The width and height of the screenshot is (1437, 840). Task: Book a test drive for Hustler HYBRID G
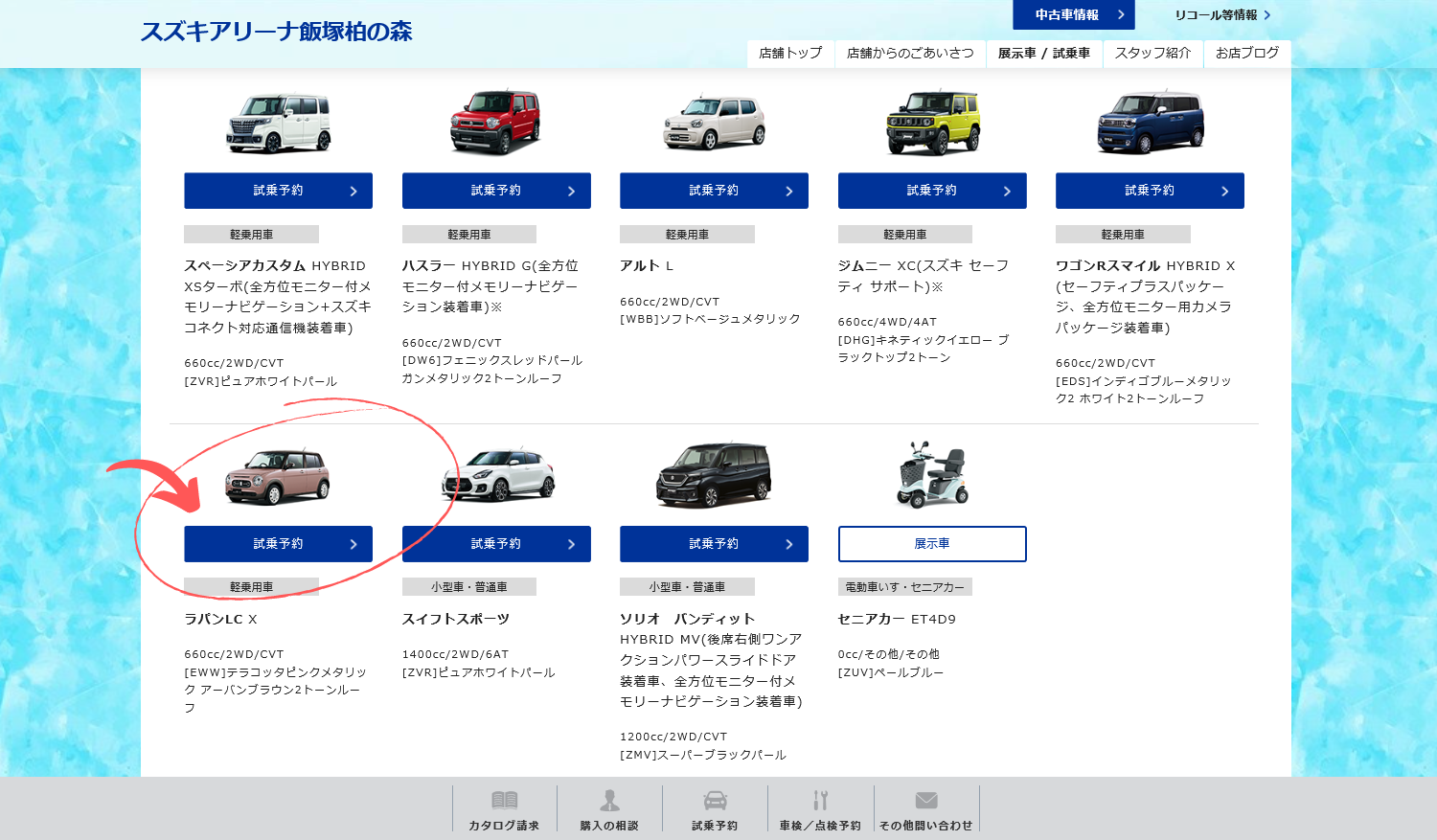(496, 191)
